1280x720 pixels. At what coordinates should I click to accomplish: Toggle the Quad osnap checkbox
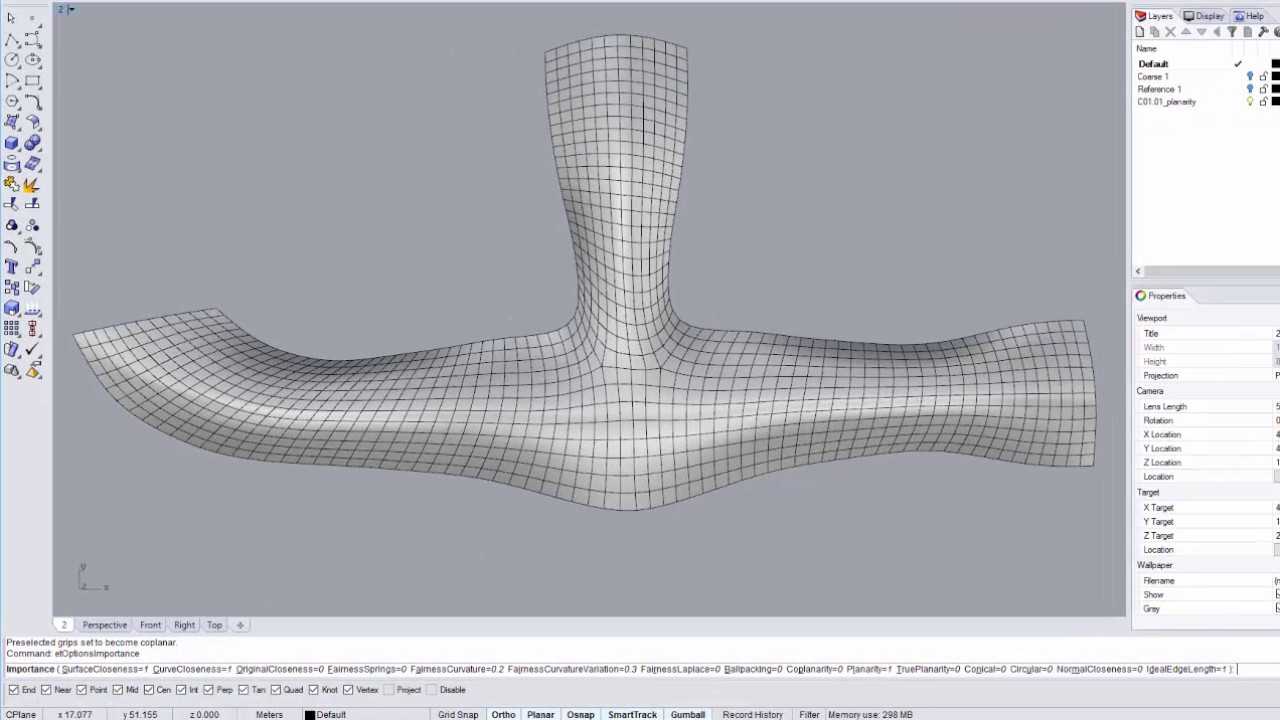(x=274, y=690)
